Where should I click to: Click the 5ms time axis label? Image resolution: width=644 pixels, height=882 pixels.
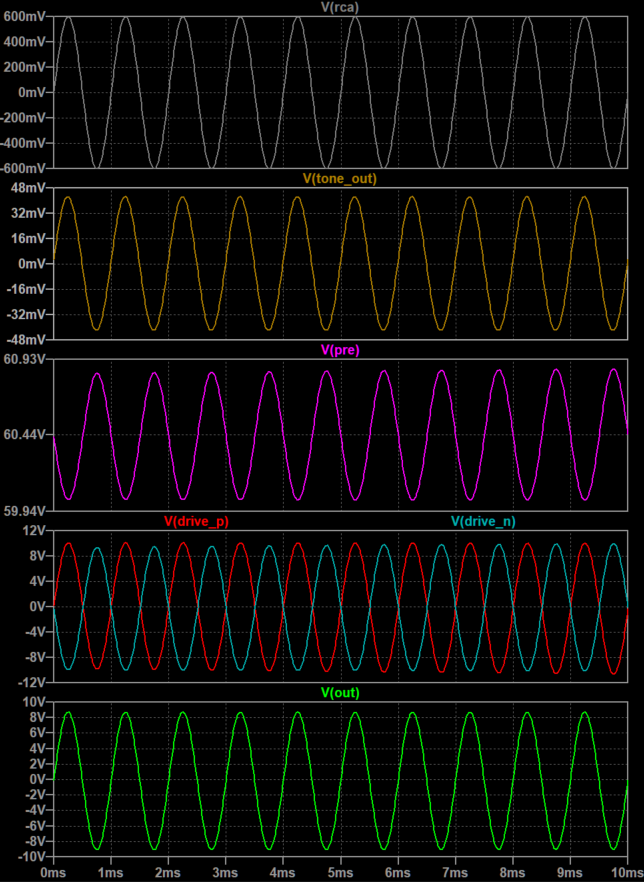[341, 872]
